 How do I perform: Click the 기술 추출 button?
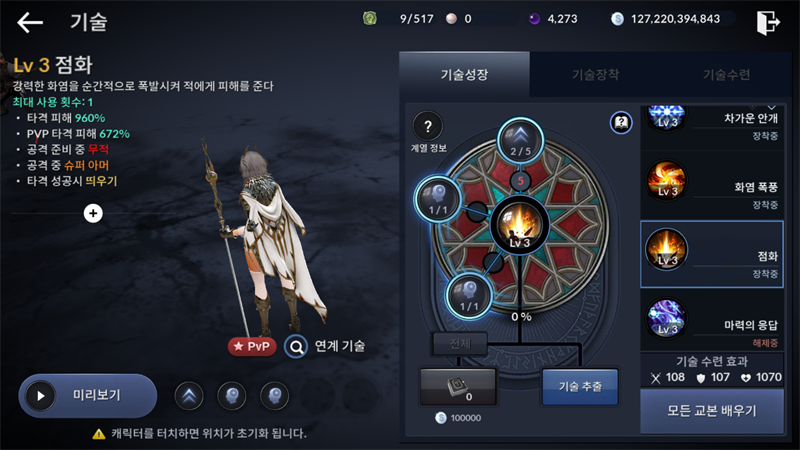click(x=580, y=387)
